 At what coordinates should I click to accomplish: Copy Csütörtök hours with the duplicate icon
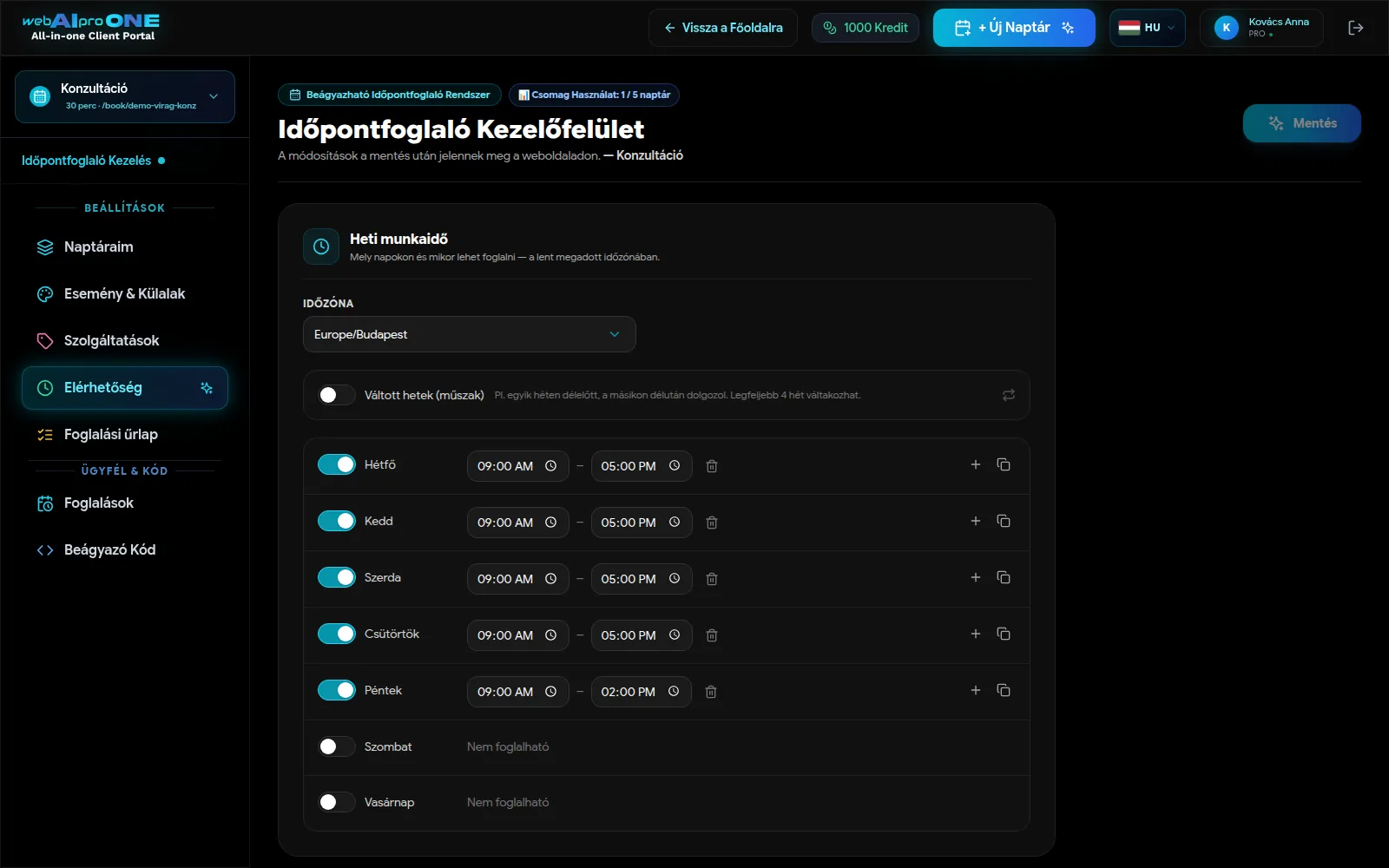pos(1004,634)
